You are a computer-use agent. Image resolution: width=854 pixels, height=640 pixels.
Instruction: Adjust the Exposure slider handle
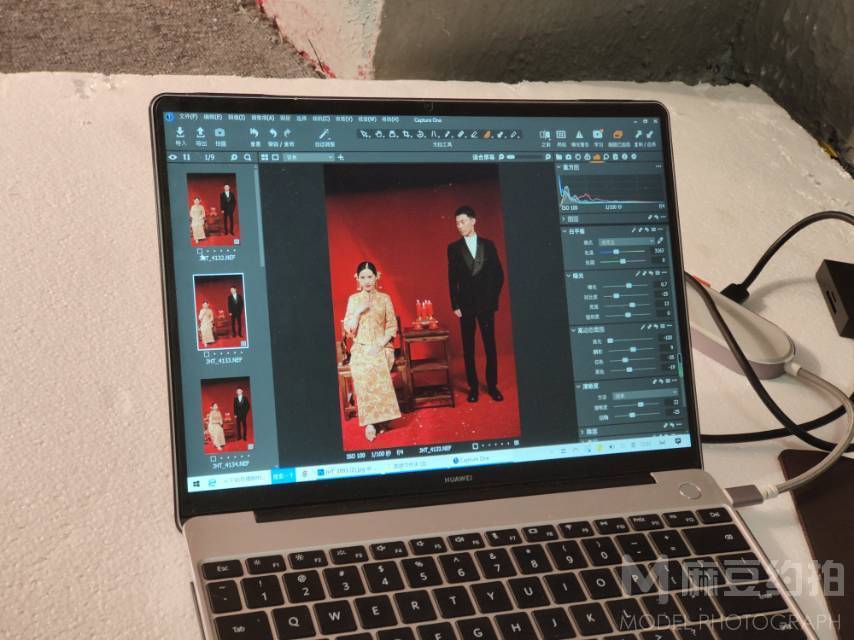click(629, 285)
